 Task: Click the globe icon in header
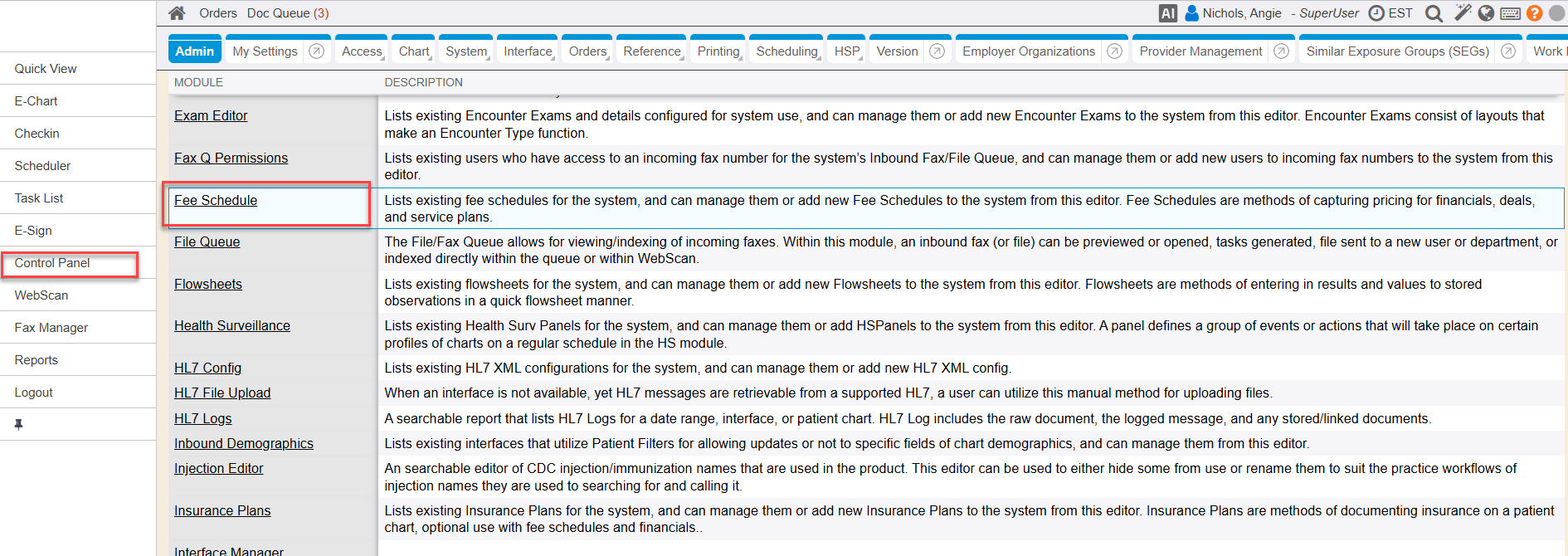click(1486, 13)
